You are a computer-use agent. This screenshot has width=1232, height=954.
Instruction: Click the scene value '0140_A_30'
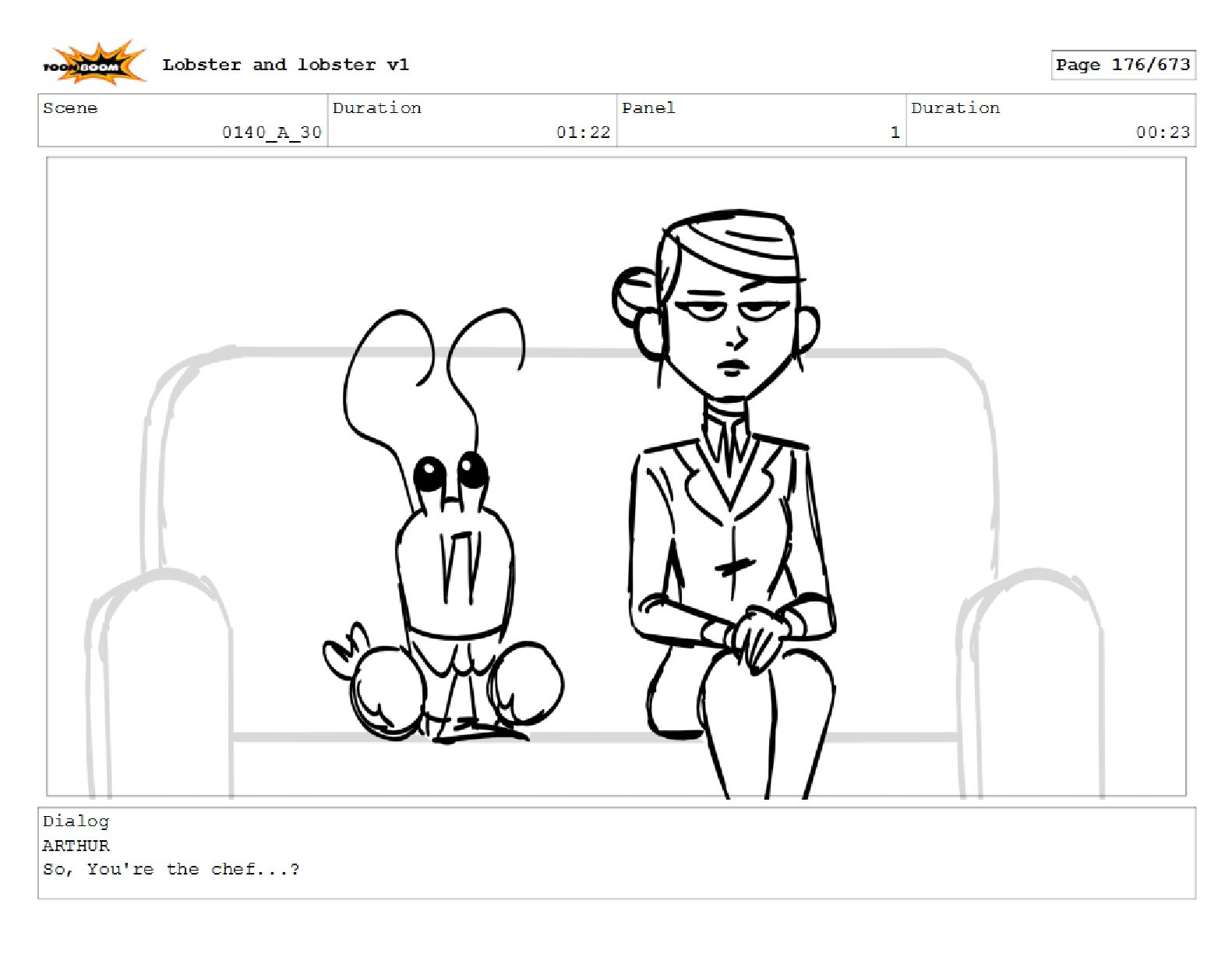[x=272, y=132]
